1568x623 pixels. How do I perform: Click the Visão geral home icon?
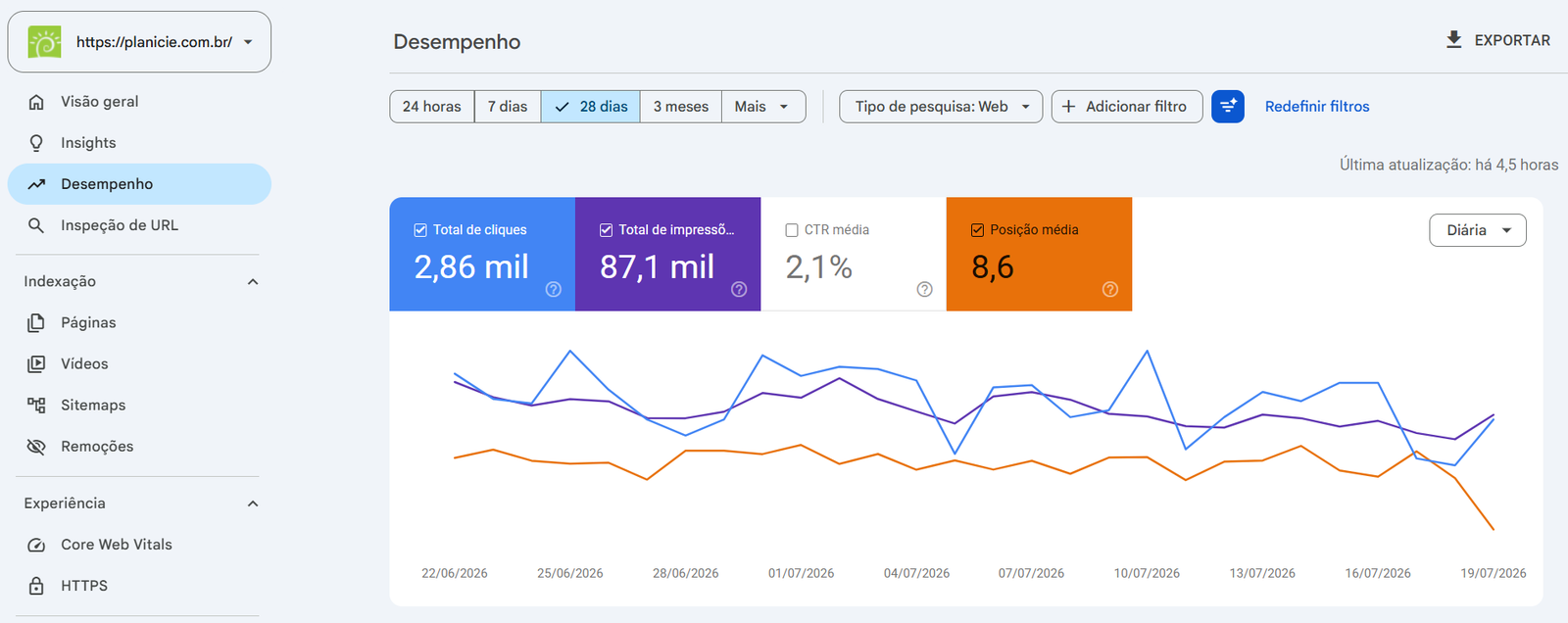click(x=36, y=102)
